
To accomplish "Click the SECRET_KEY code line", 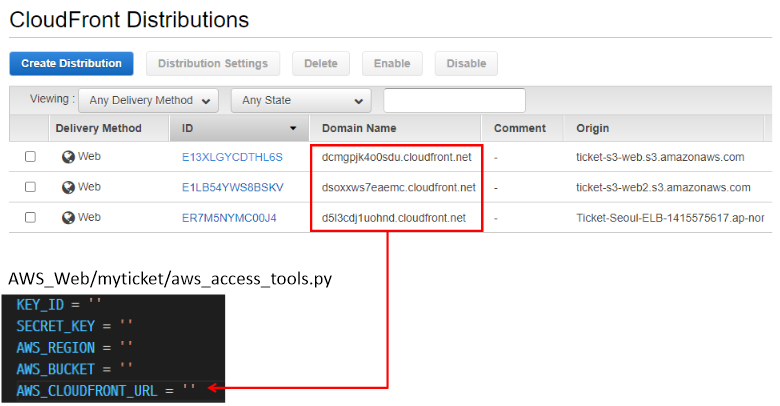I will [75, 326].
